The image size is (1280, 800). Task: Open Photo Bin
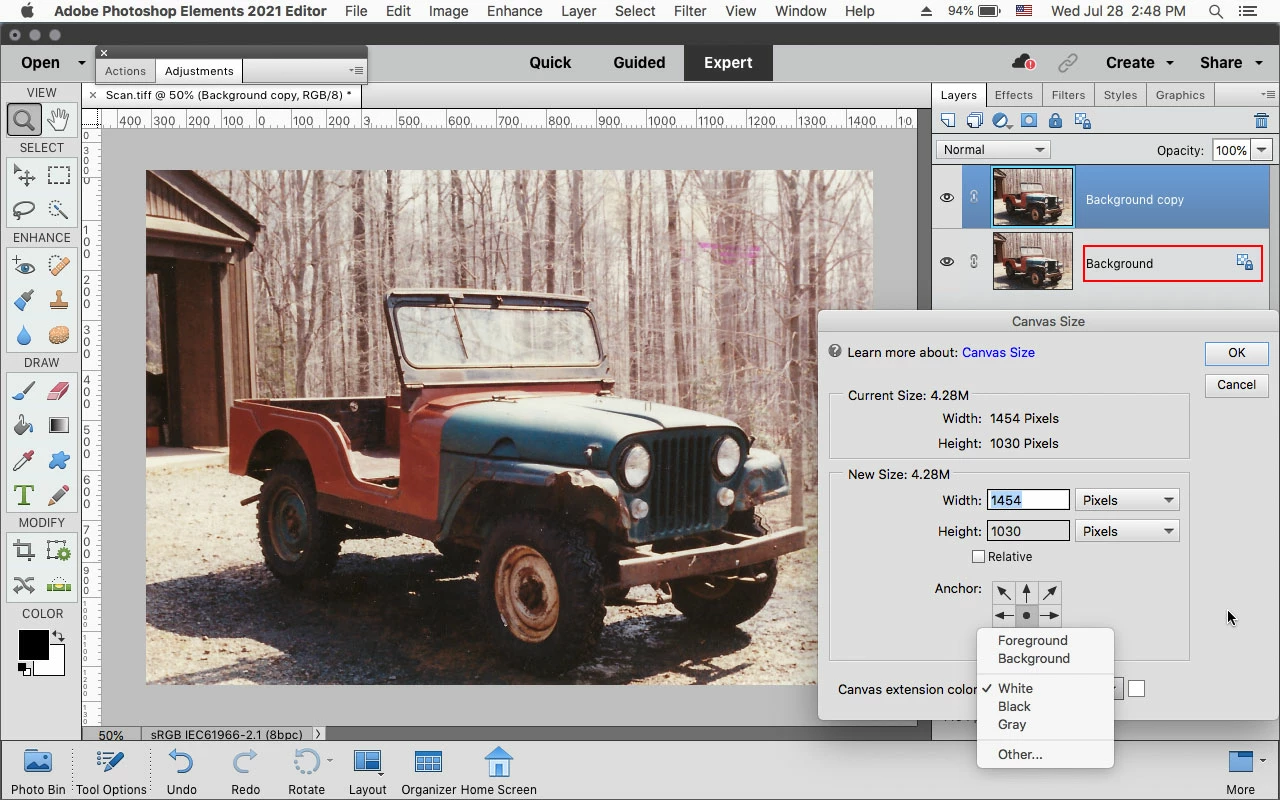coord(38,771)
